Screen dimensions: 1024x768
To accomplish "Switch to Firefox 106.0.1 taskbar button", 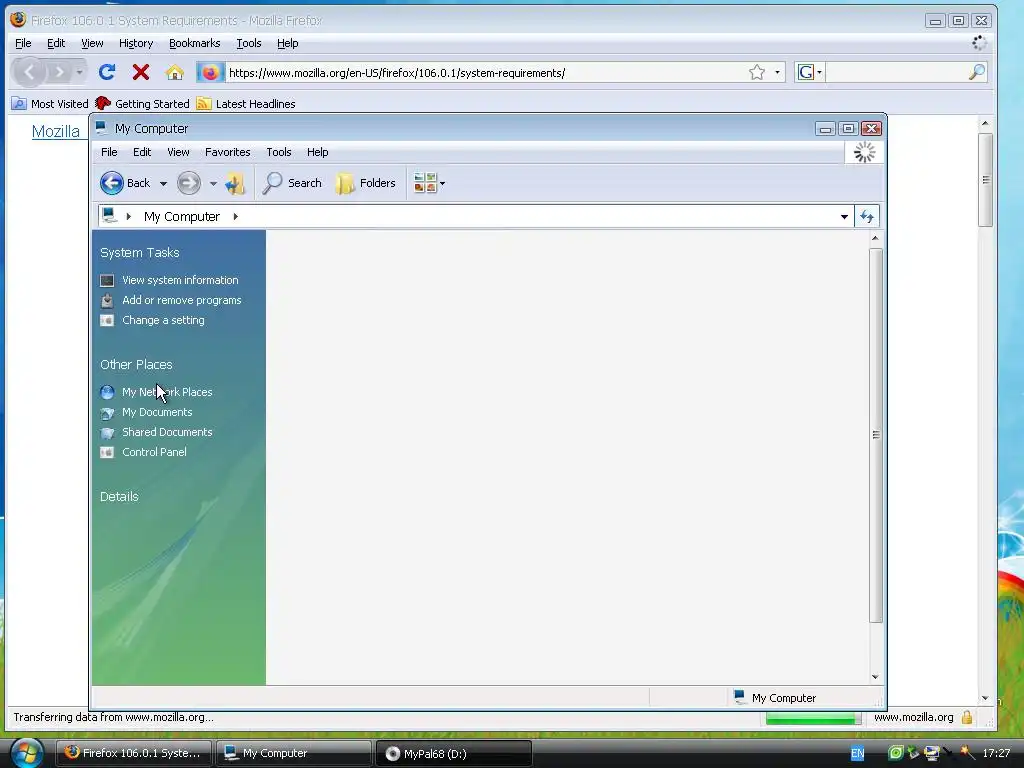I will pos(133,754).
